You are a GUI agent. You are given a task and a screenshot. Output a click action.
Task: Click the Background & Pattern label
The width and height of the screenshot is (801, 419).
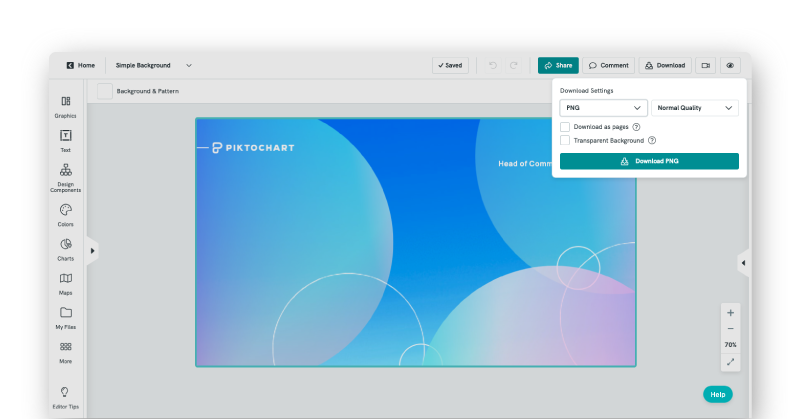148,91
